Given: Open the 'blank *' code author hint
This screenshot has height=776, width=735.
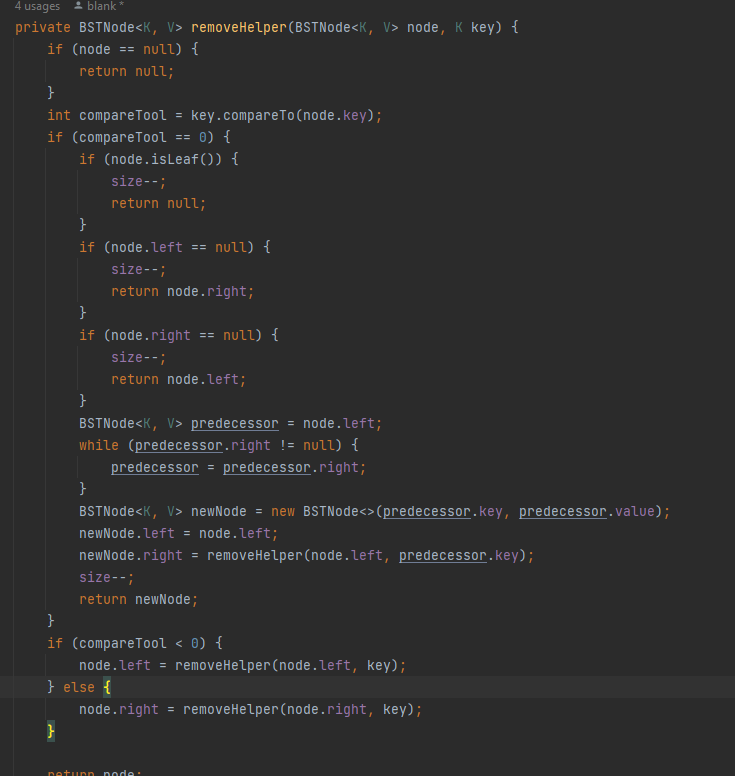Looking at the screenshot, I should point(105,6).
